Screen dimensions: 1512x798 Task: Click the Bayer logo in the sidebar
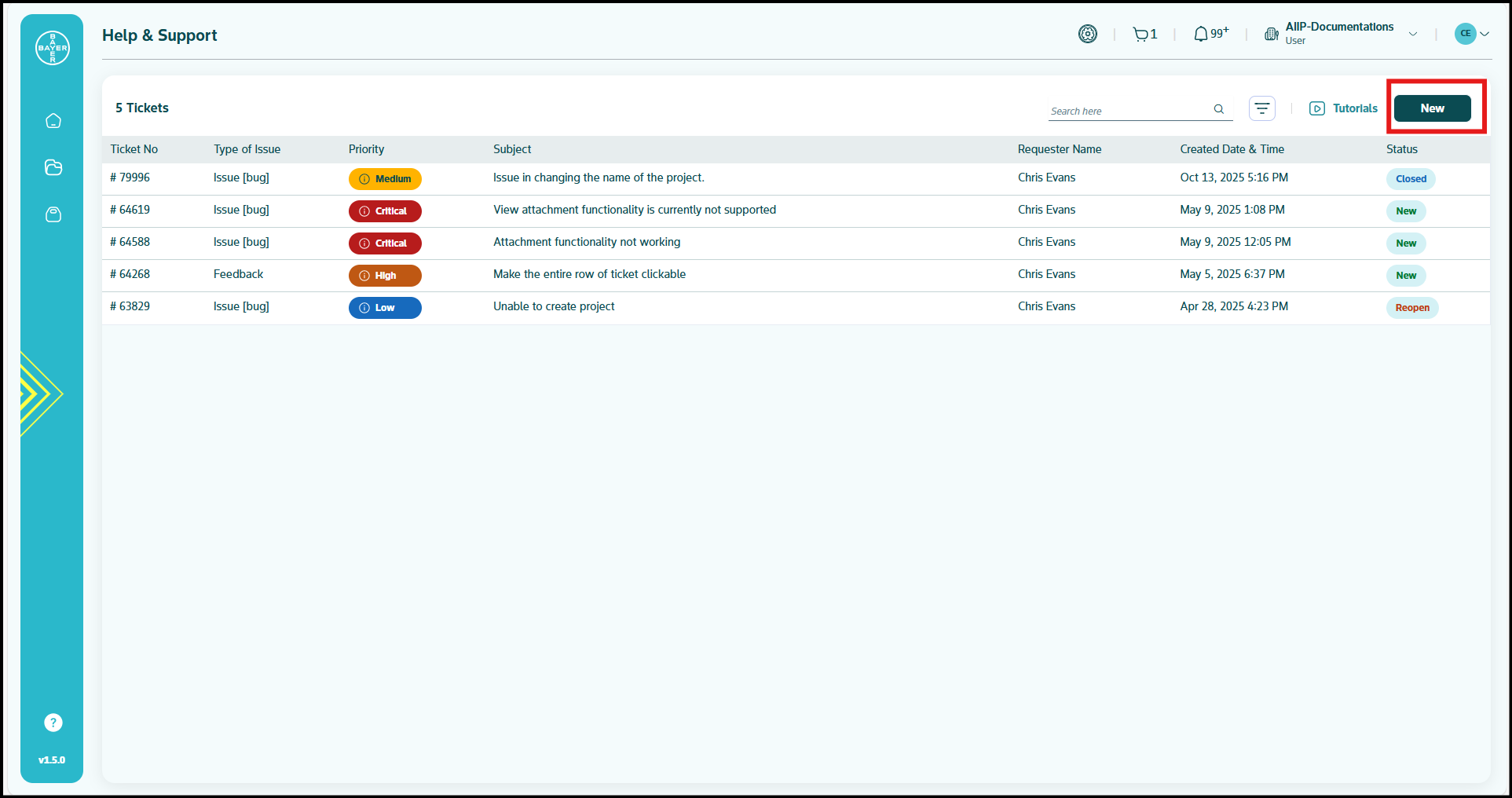click(52, 47)
